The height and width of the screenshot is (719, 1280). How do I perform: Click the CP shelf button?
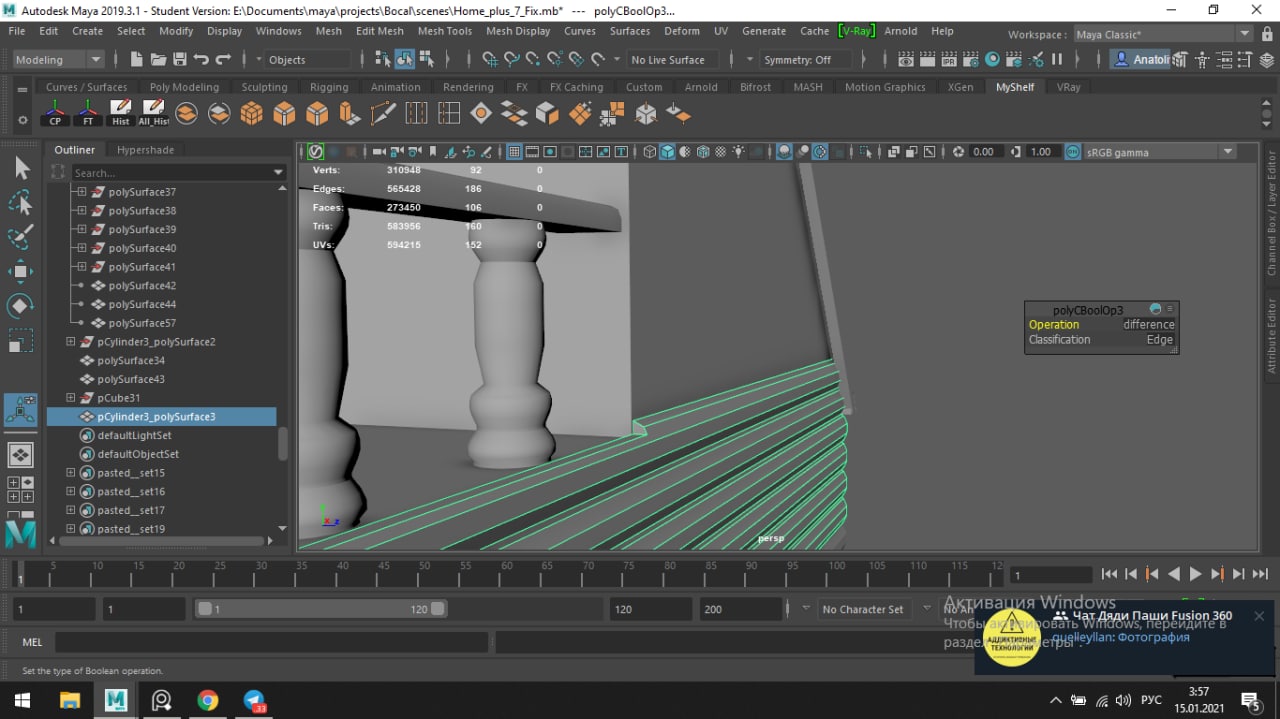click(x=55, y=113)
